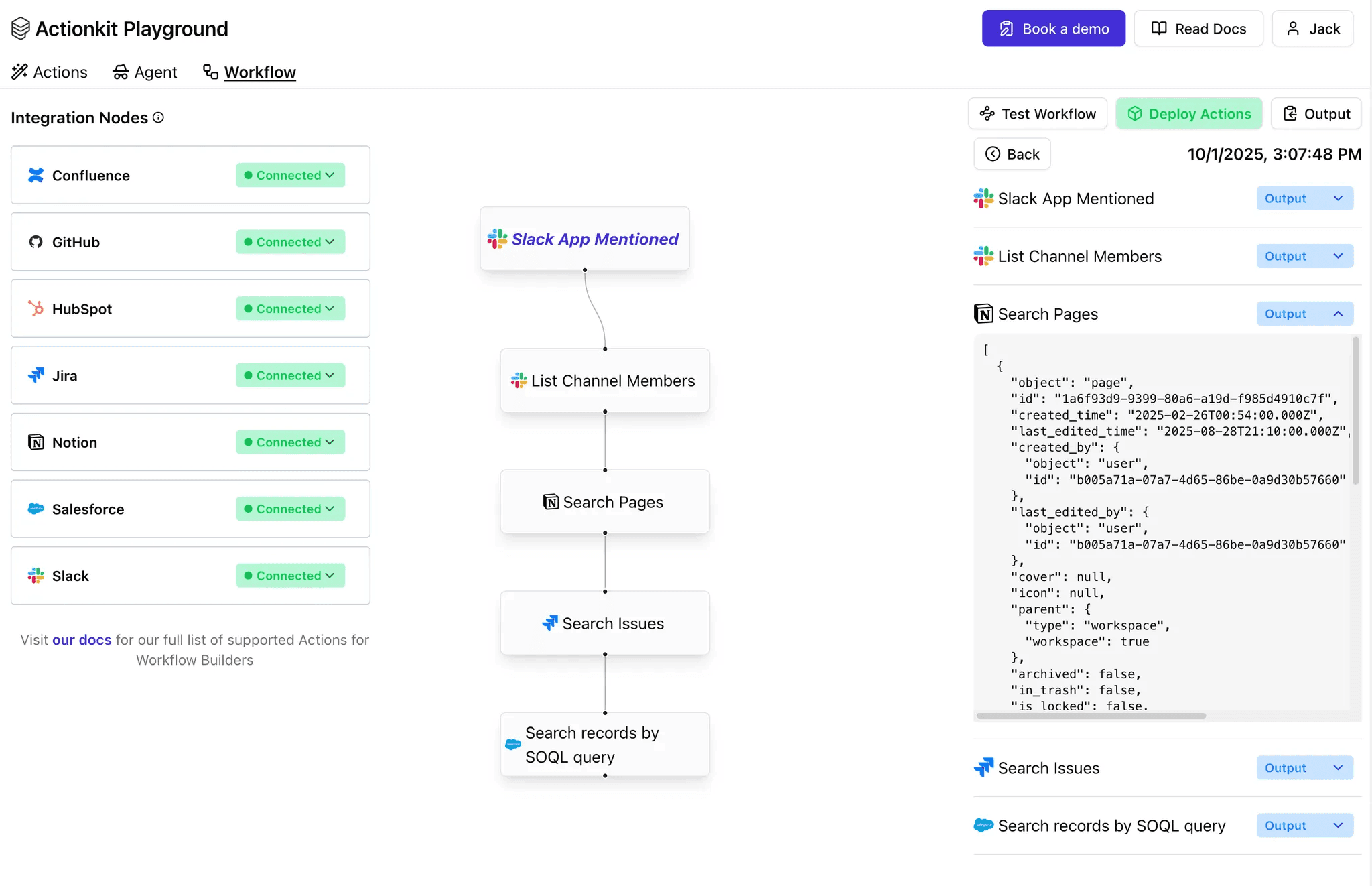Click the HubSpot sprocket icon
Screen dimensions: 1372x886
36,309
